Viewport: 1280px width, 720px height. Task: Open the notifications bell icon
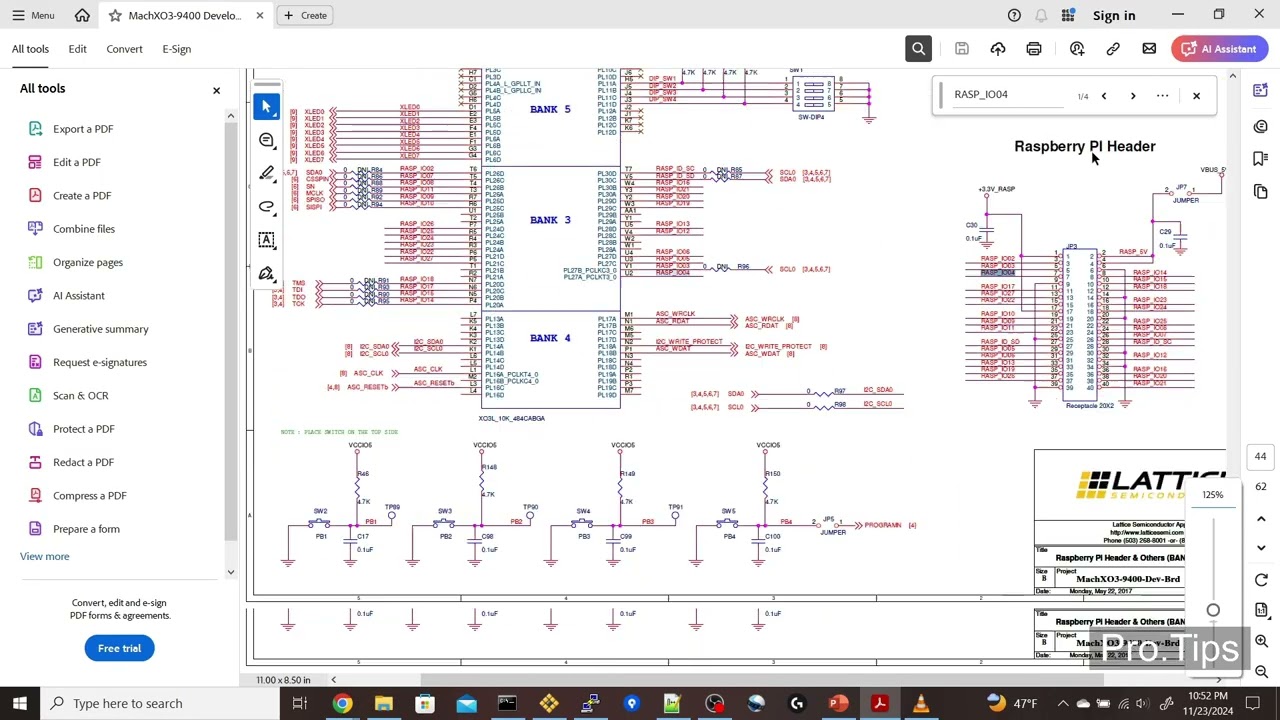point(1041,15)
